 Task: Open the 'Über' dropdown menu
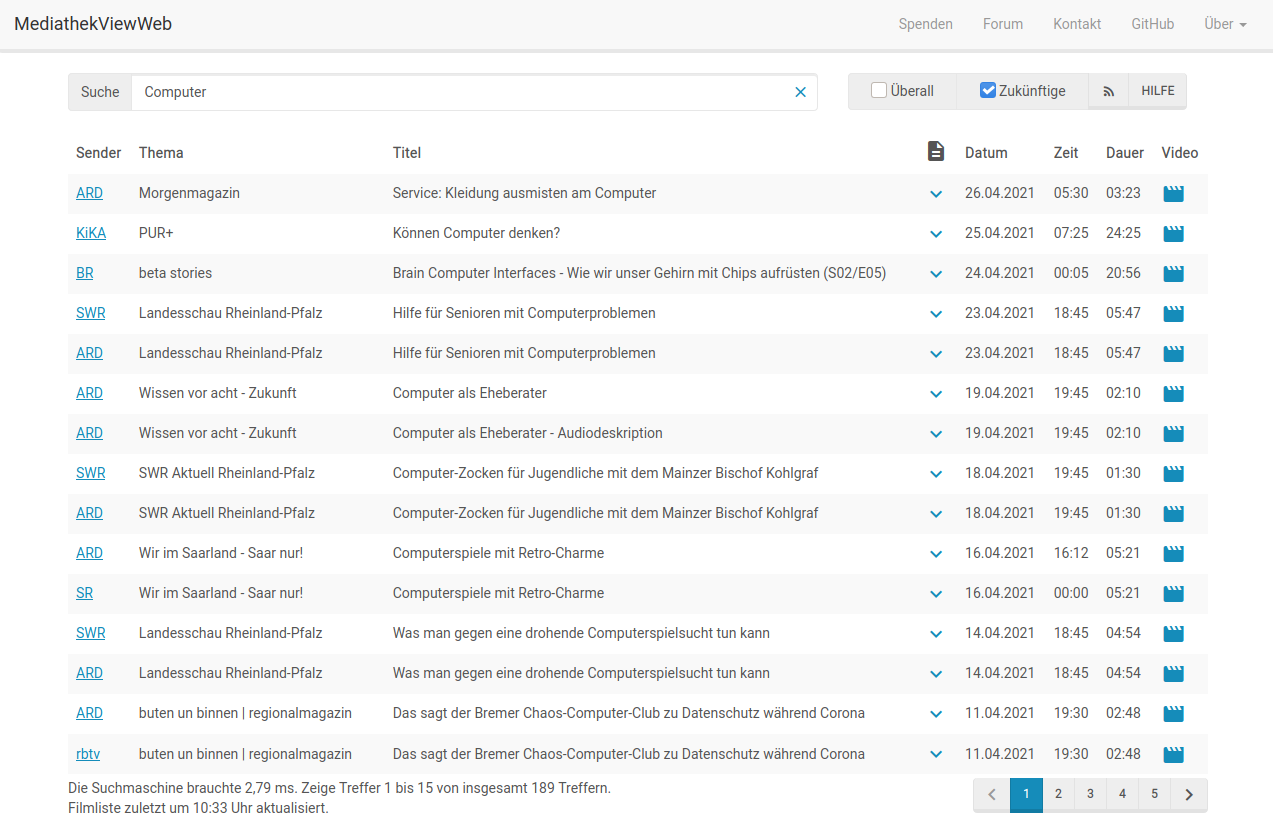pos(1224,23)
